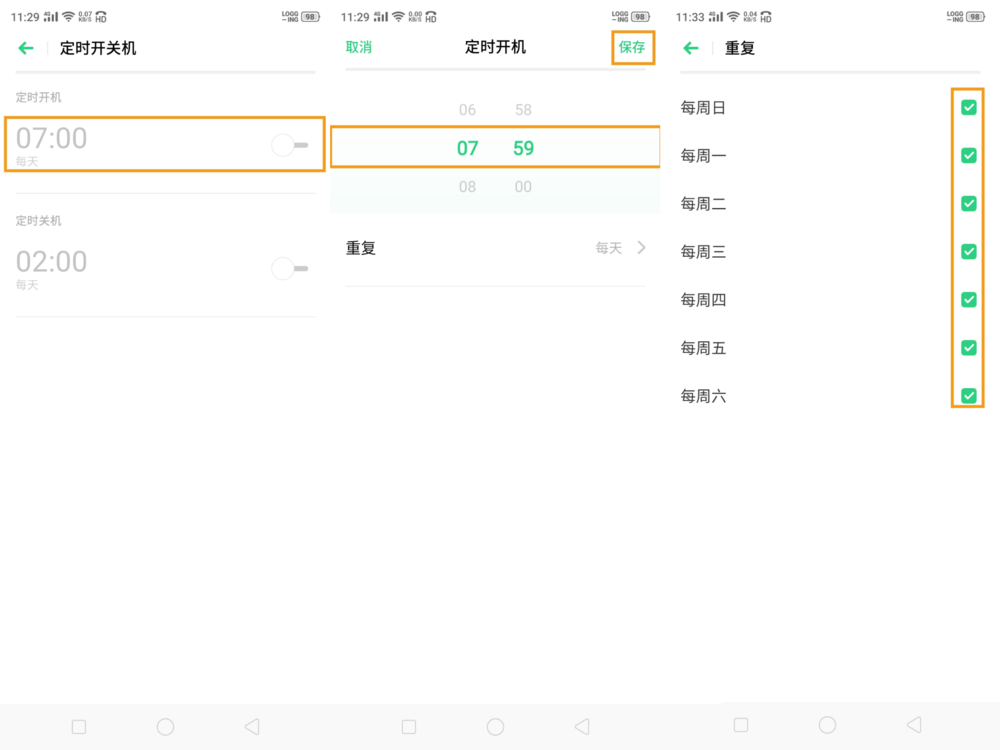This screenshot has width=1000, height=750.
Task: Go back from the 定时开关机 screen
Action: pos(26,48)
